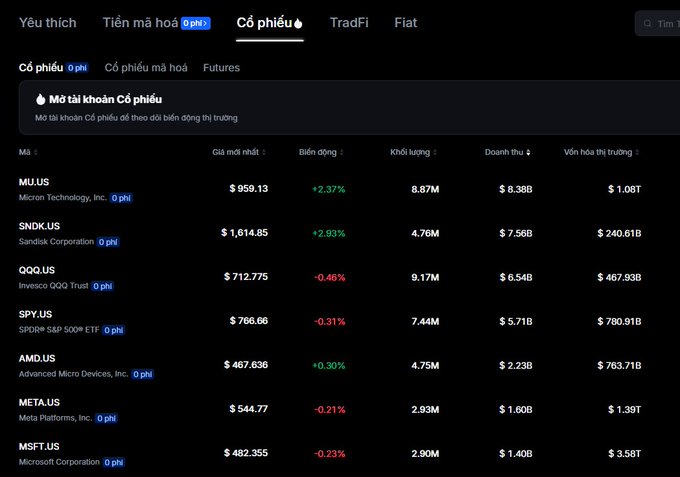
Task: Click the Sandisk Corporation name
Action: coord(56,242)
